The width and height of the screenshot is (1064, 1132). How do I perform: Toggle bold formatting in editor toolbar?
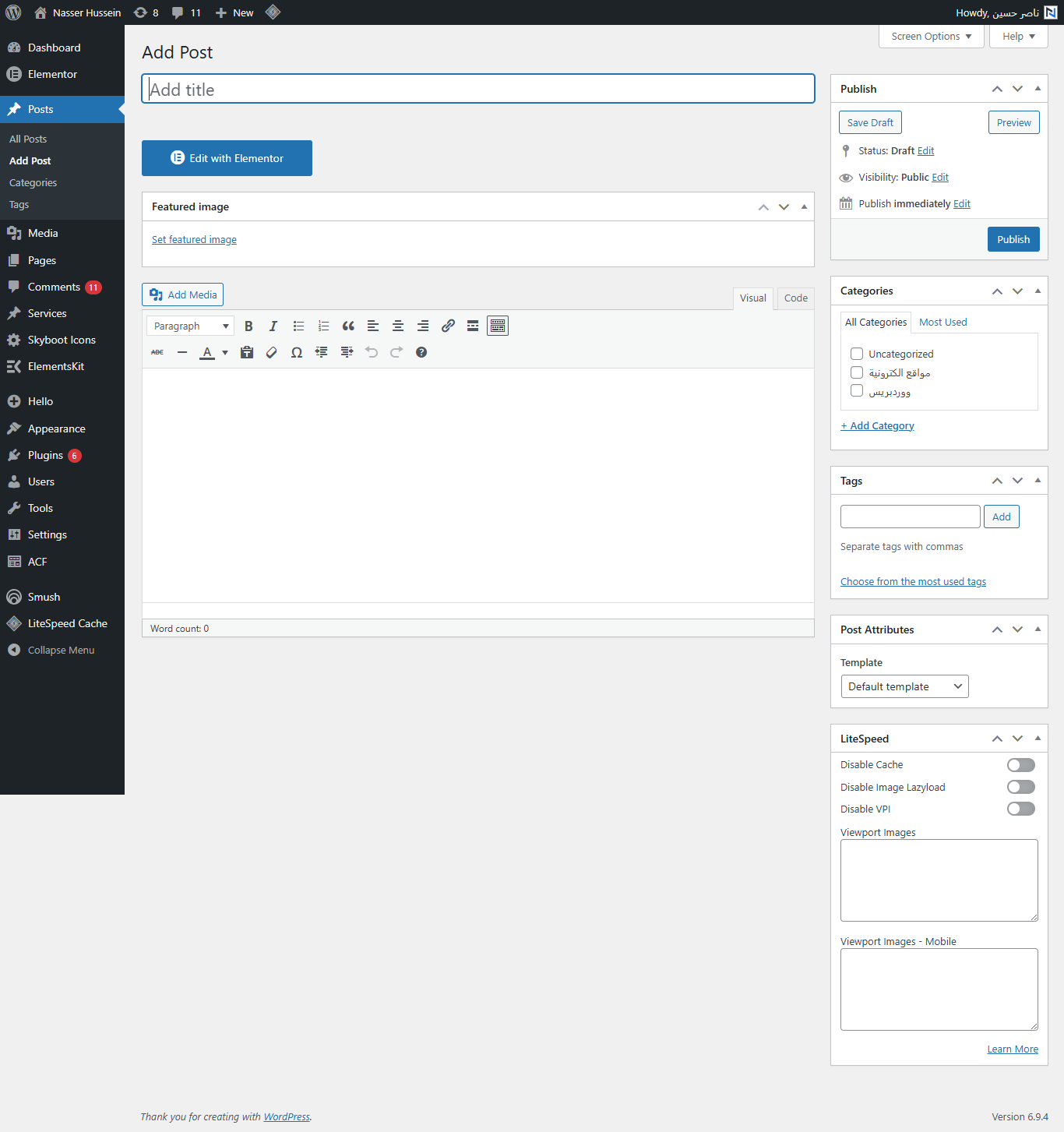tap(248, 326)
